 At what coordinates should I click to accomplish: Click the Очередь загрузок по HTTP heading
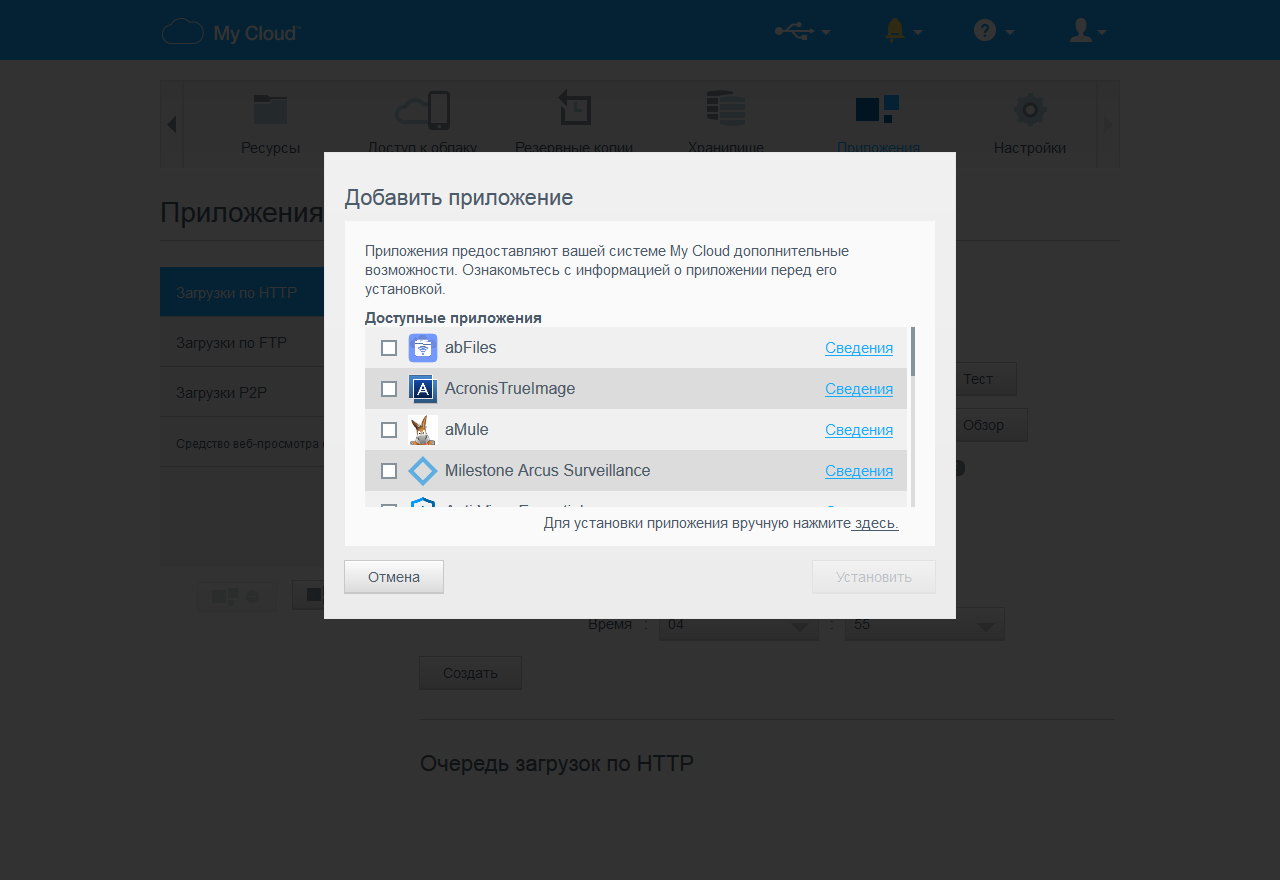tap(557, 763)
